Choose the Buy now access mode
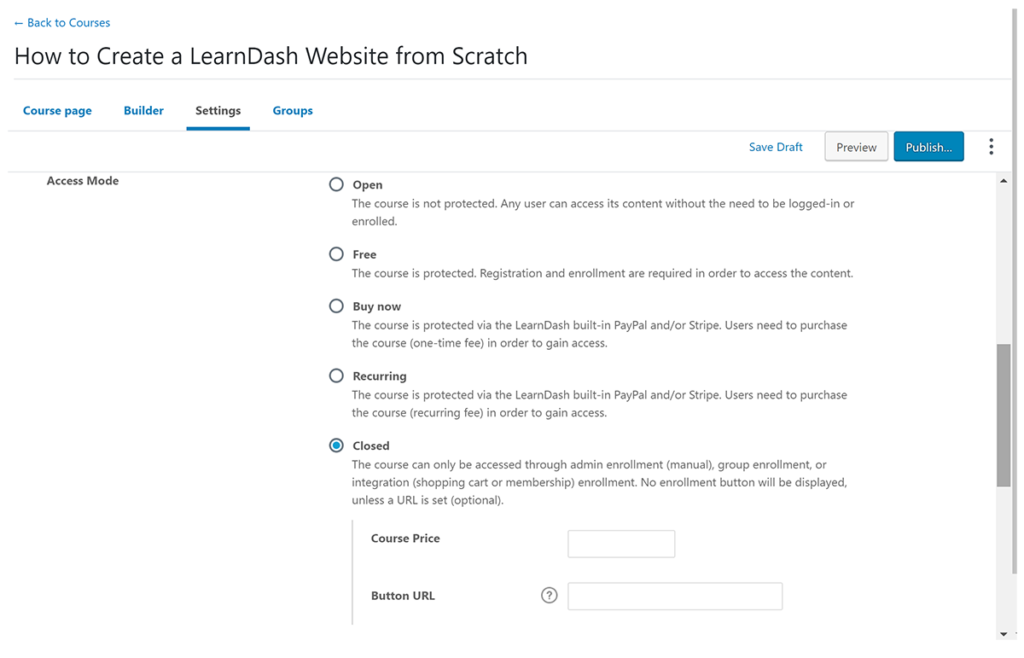The height and width of the screenshot is (658, 1024). (337, 306)
